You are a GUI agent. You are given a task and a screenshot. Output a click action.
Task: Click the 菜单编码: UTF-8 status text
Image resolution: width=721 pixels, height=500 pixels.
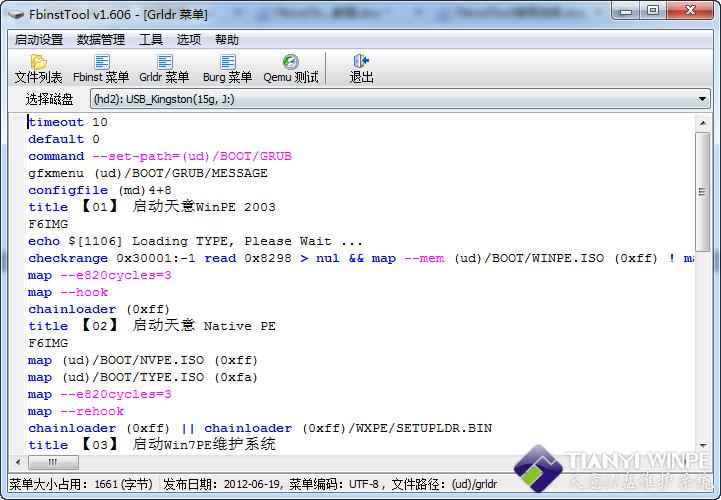[334, 484]
